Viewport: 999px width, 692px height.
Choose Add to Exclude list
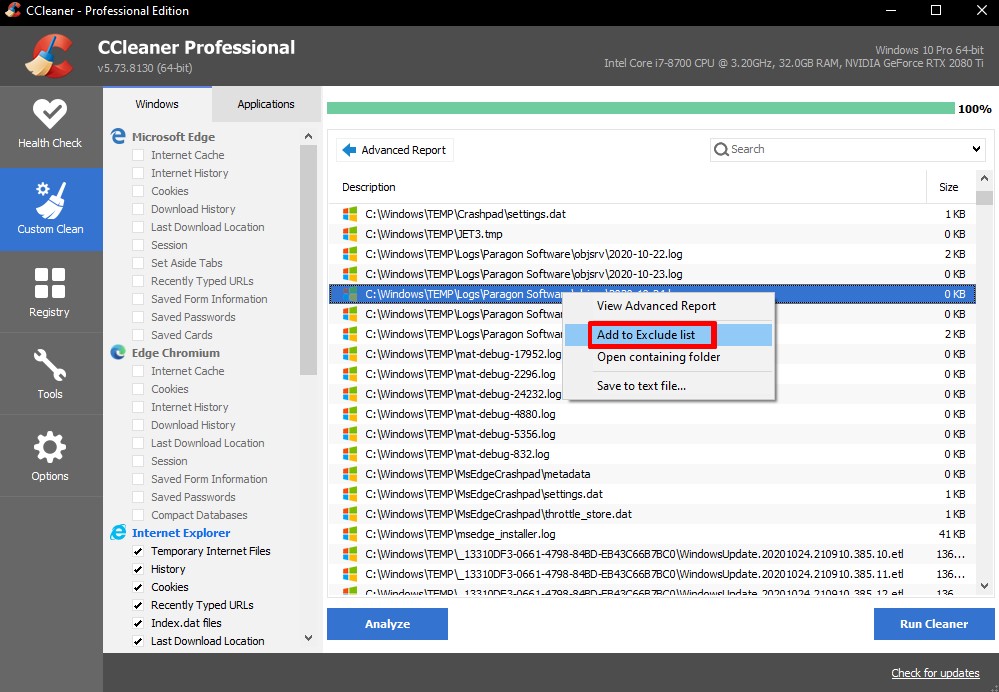668,335
